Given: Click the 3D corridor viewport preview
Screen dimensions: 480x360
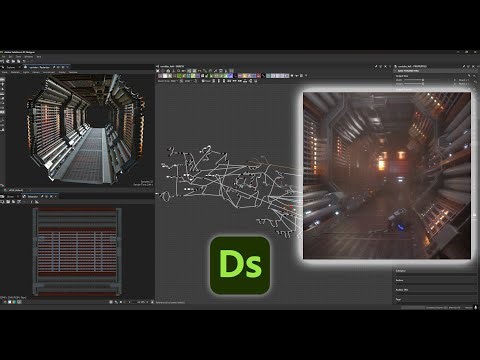Looking at the screenshot, I should point(87,129).
